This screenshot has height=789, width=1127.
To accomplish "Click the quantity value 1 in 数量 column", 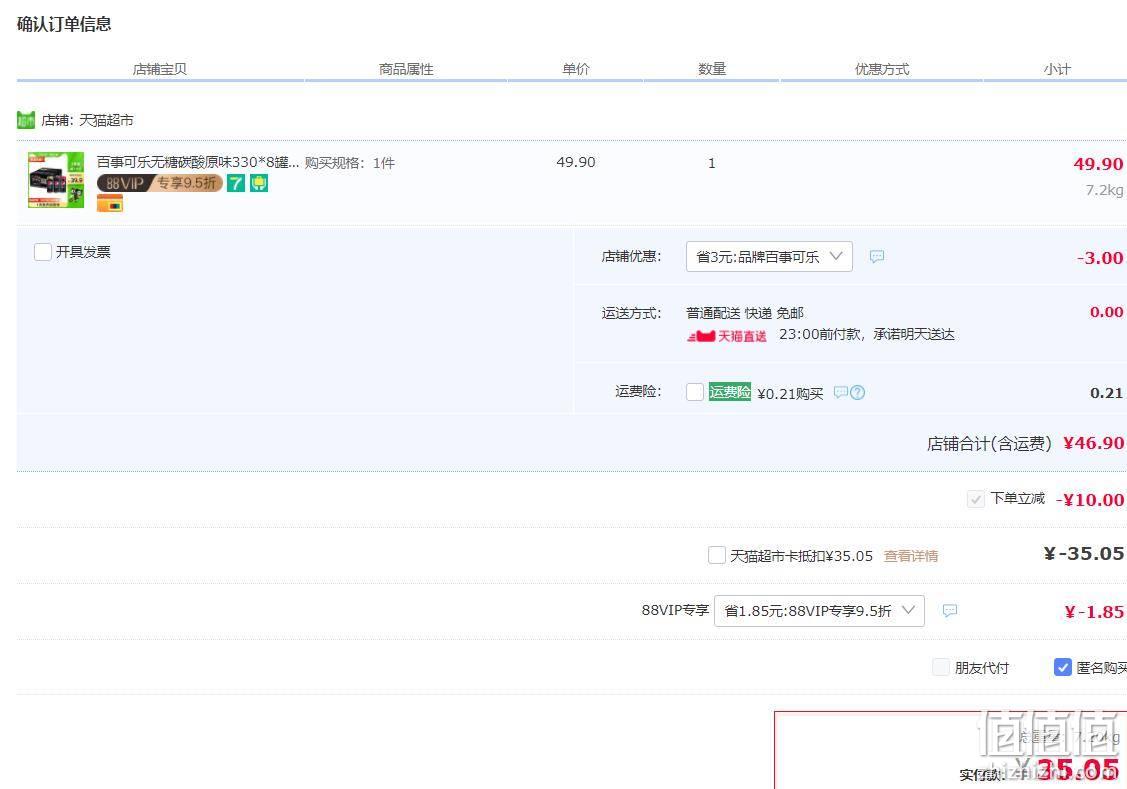I will coord(712,163).
